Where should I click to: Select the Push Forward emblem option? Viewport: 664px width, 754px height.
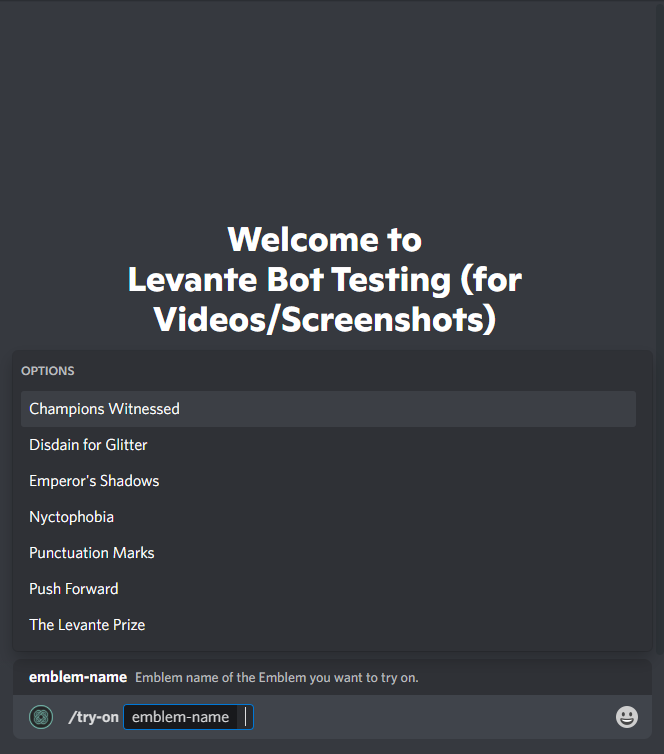pyautogui.click(x=328, y=589)
